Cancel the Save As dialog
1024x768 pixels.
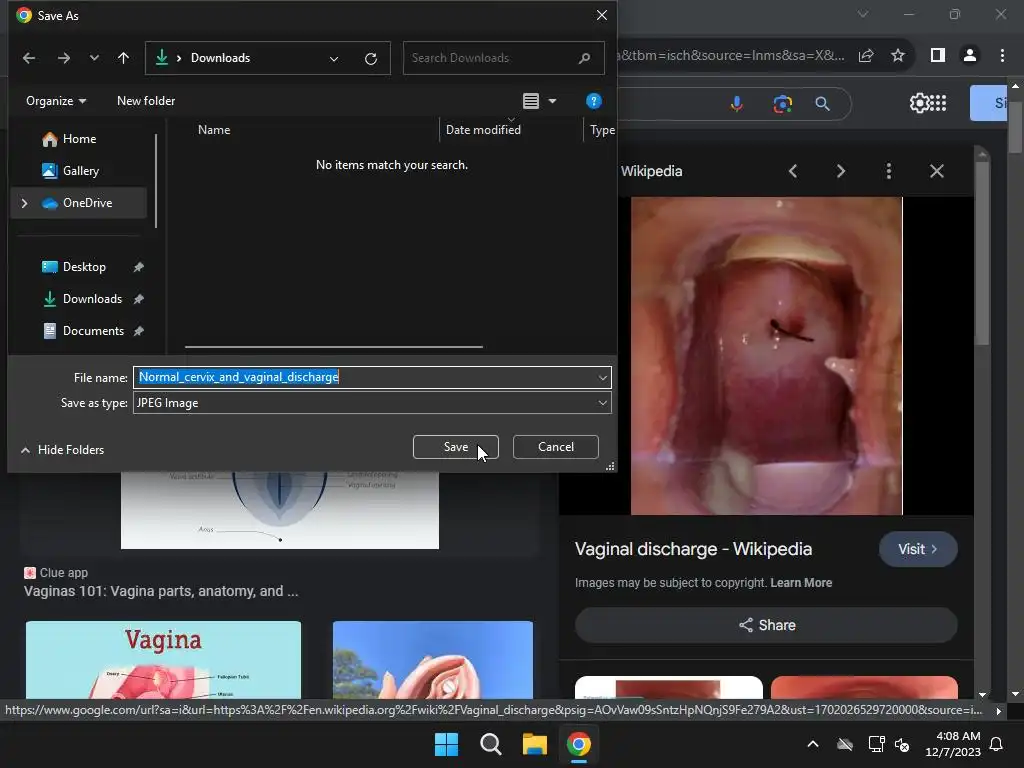(556, 447)
